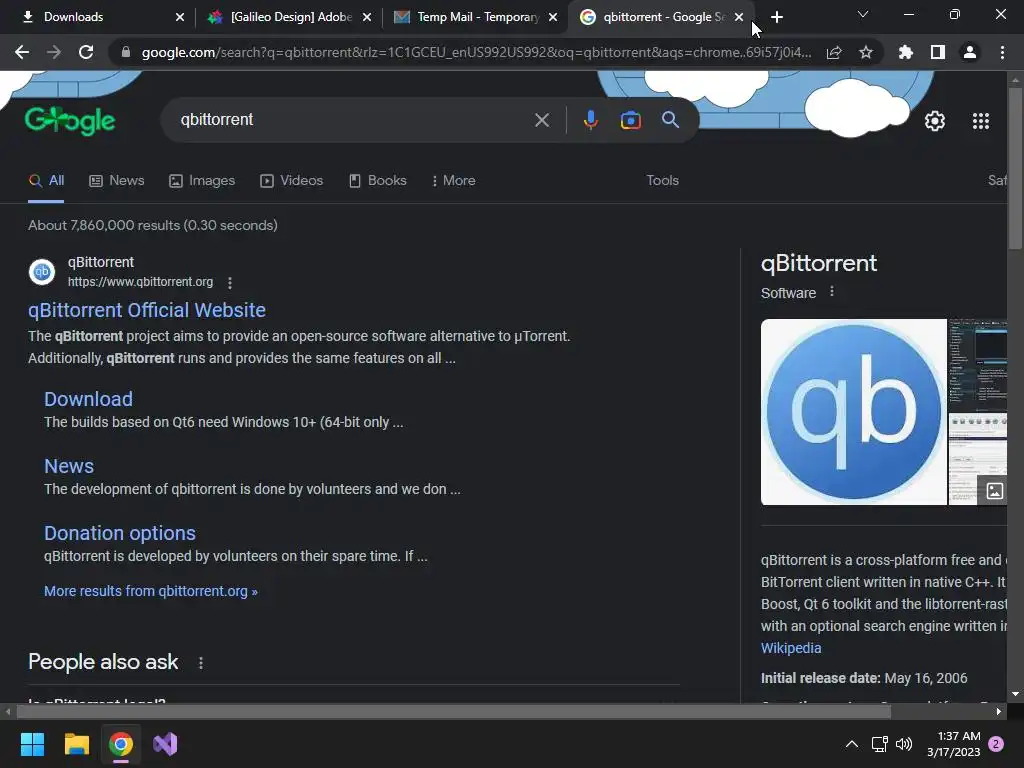The height and width of the screenshot is (768, 1024).
Task: Click Chrome in the taskbar
Action: pos(121,744)
